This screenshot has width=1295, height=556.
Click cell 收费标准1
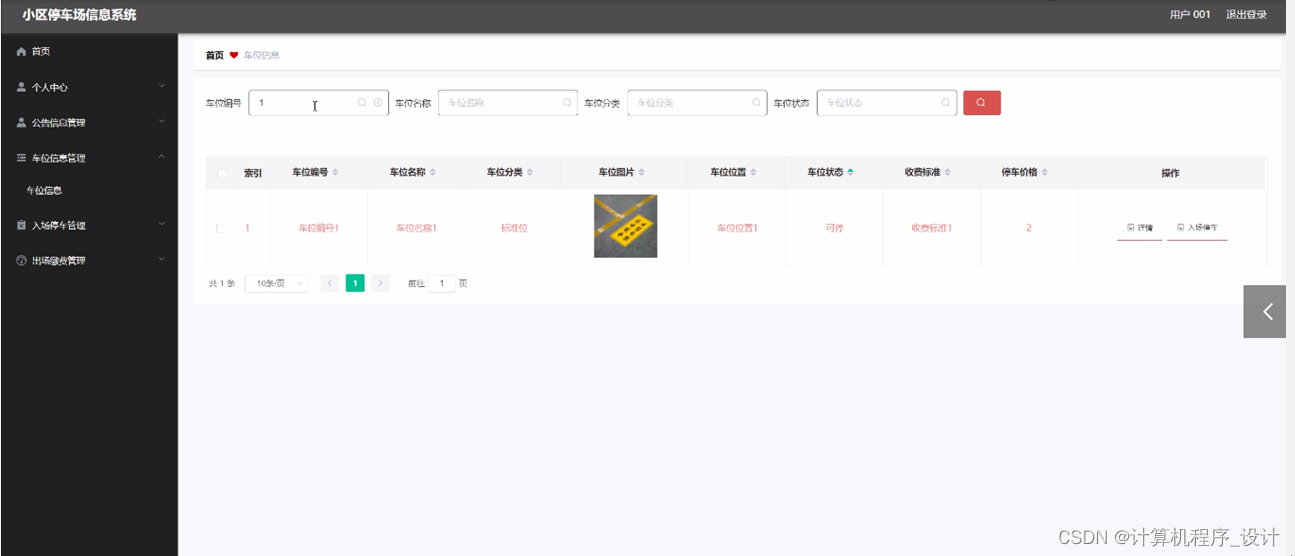pos(931,228)
